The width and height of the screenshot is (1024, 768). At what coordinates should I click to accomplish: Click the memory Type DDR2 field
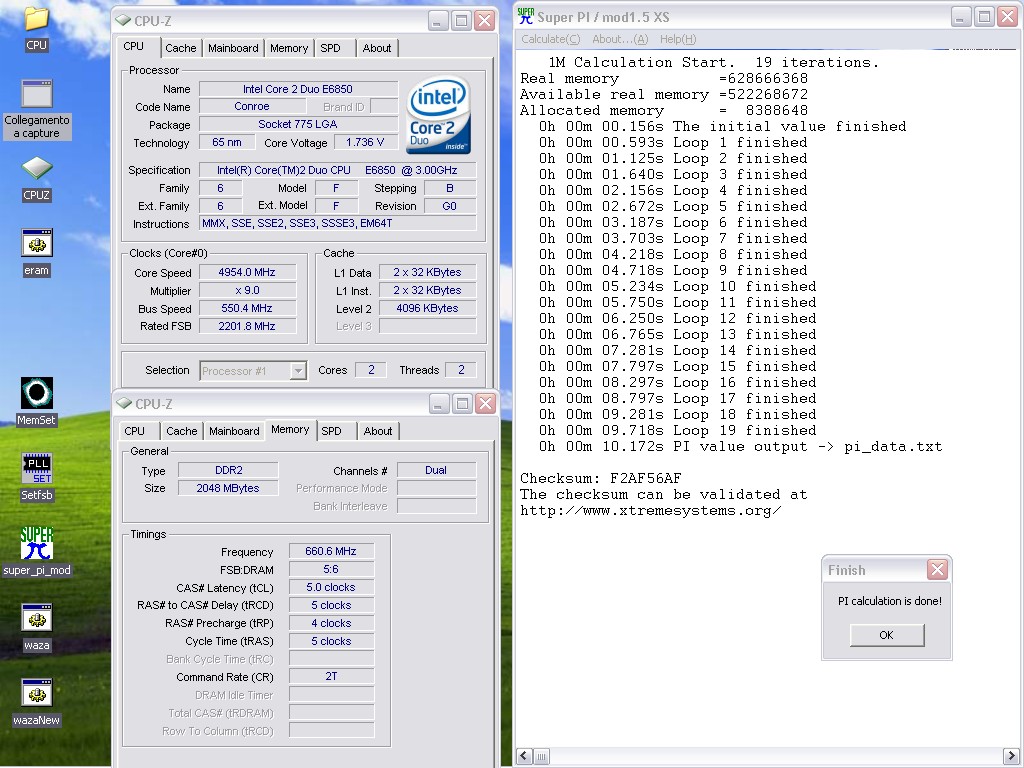pyautogui.click(x=229, y=470)
